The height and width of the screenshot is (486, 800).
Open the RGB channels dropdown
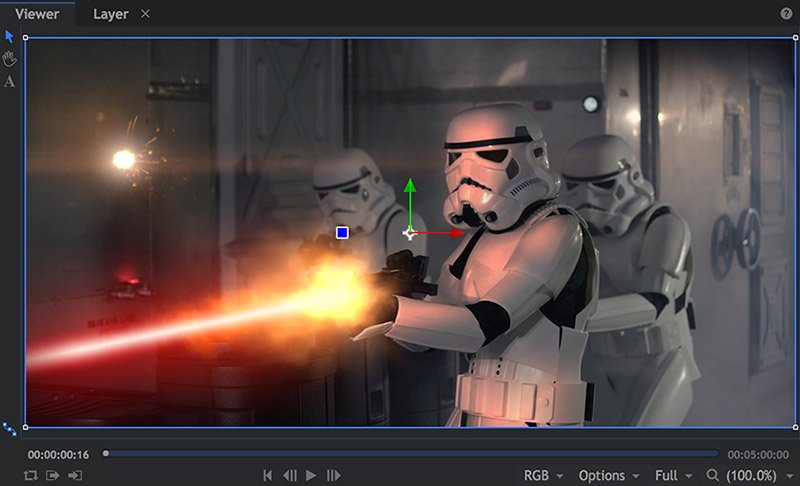[543, 475]
